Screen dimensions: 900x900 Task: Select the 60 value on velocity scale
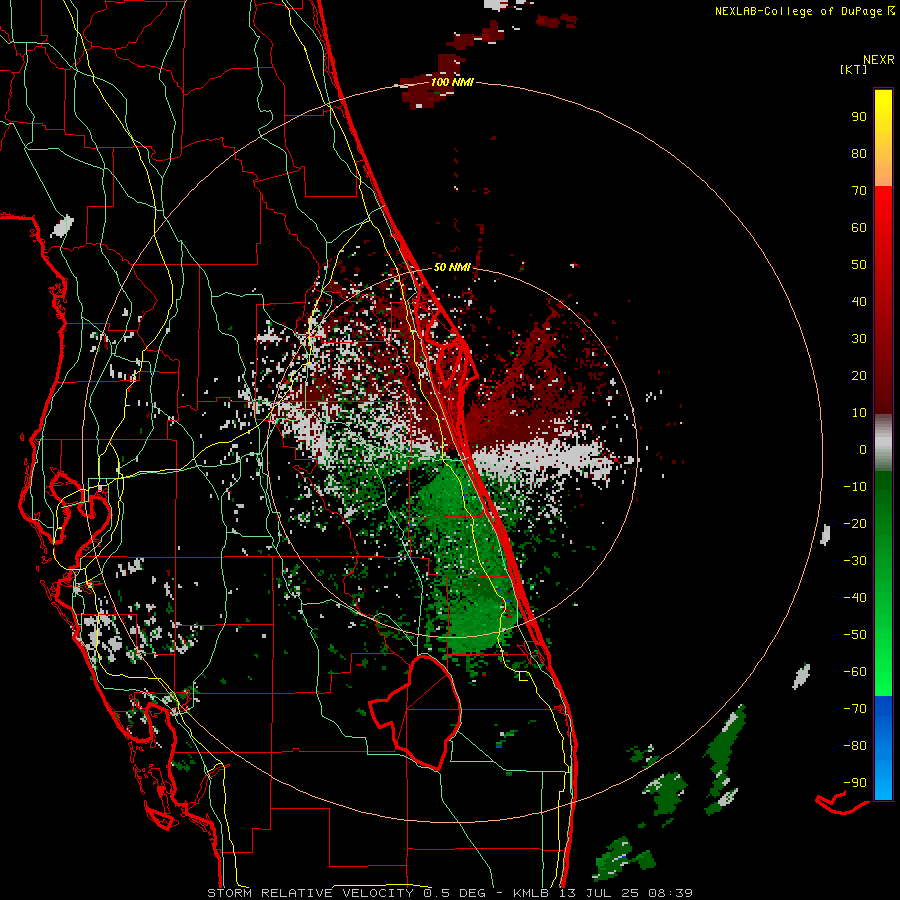point(859,228)
